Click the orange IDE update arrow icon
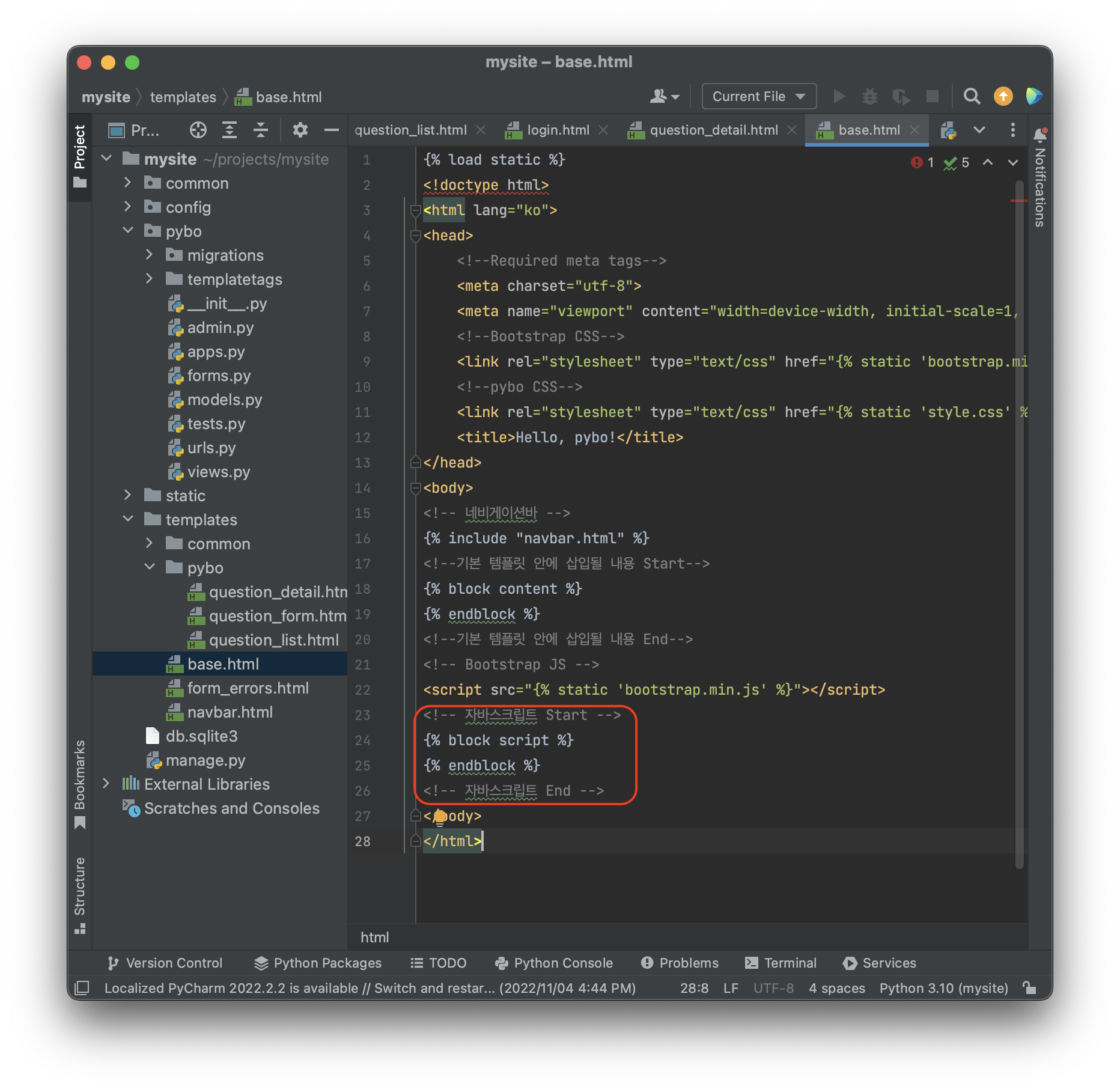 point(1003,96)
